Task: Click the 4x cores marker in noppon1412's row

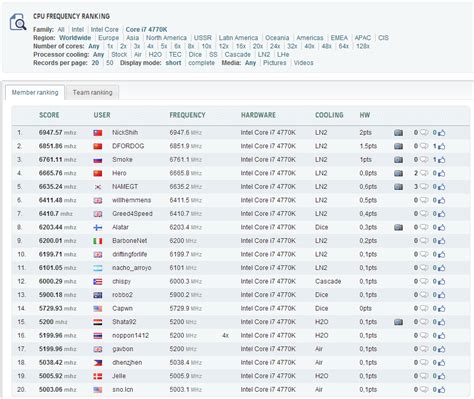Action: (225, 335)
